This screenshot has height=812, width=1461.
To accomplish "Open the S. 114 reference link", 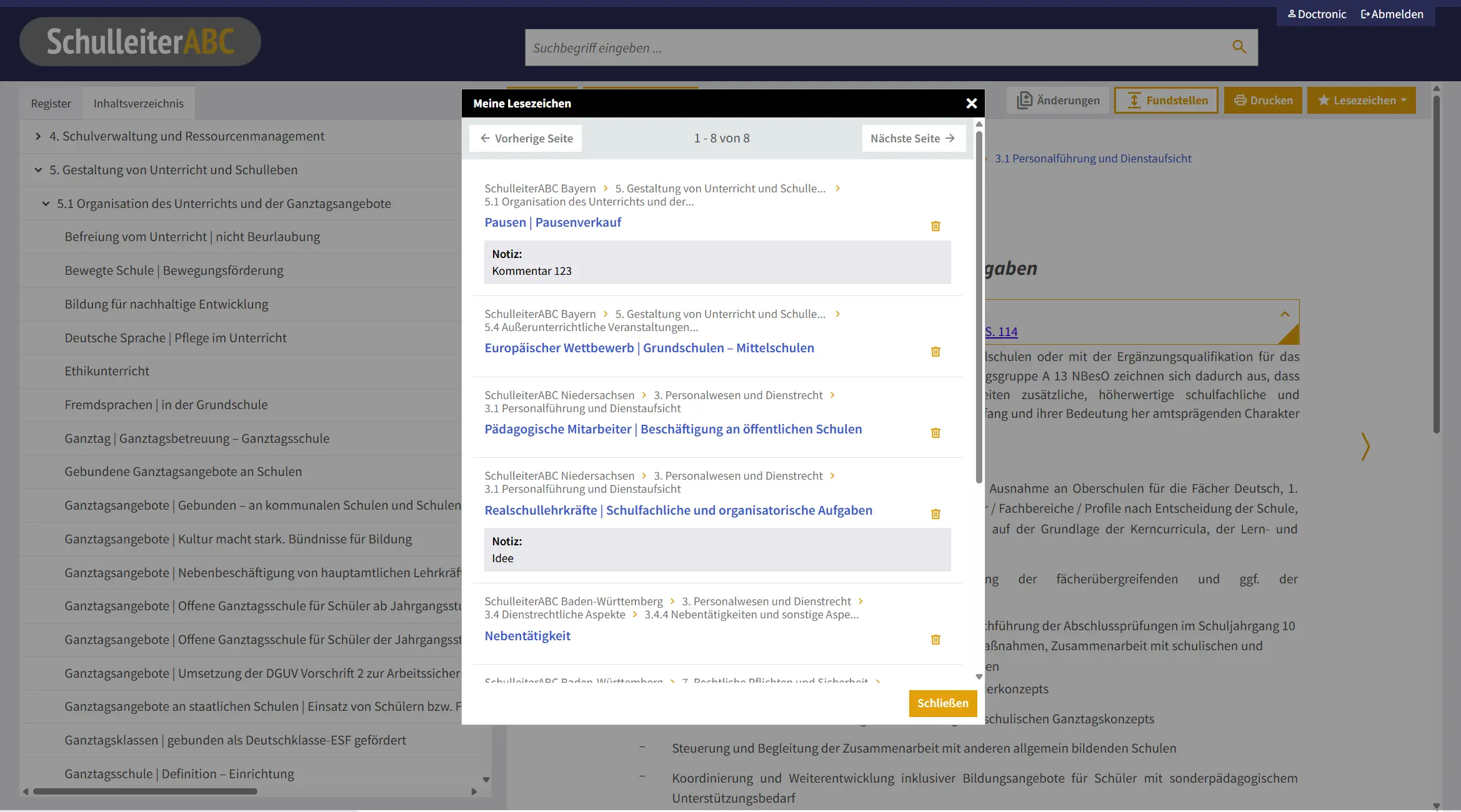I will coord(1001,332).
